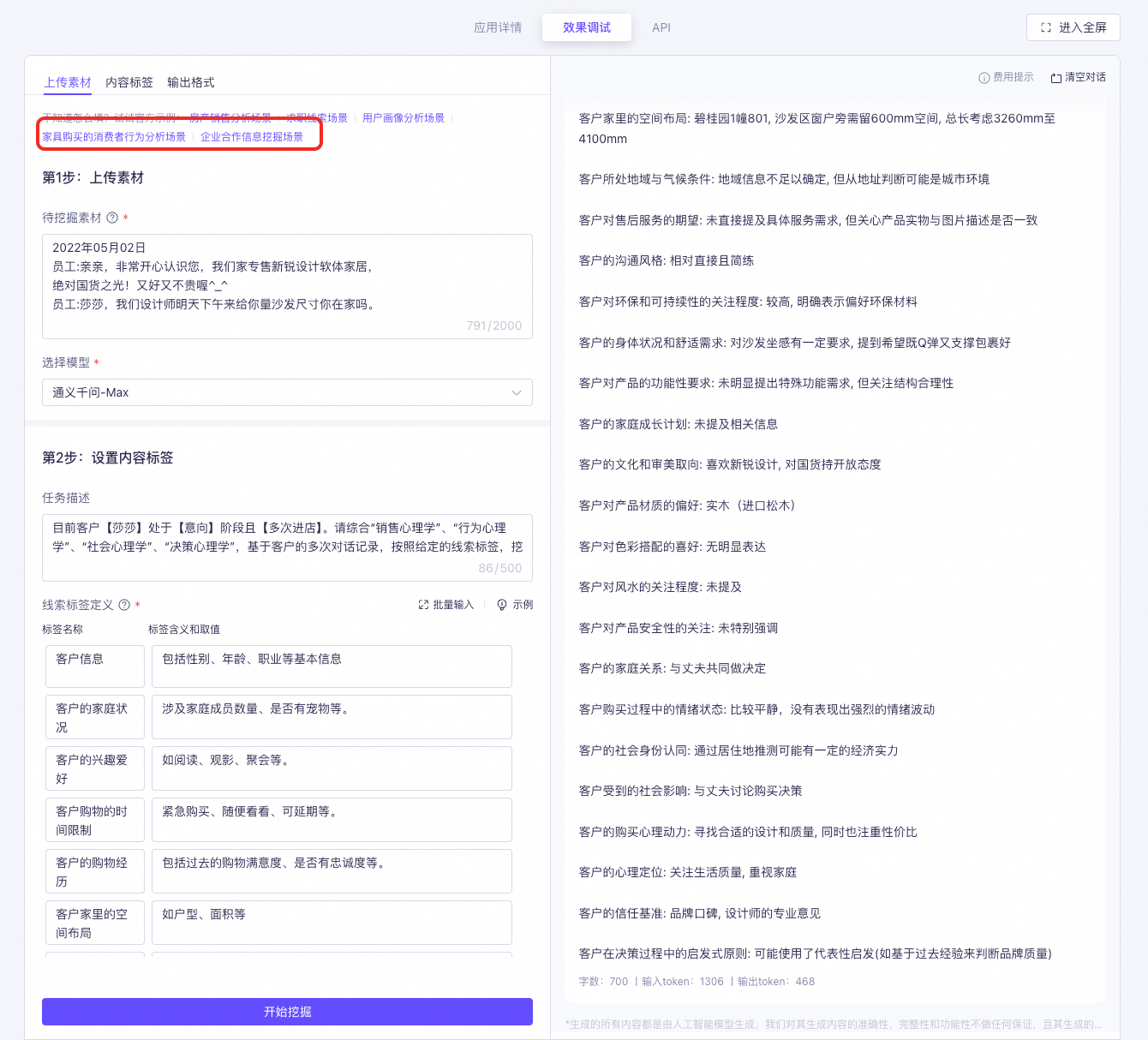
Task: Click the output line 客户在决策过程中的启发式原则
Action: coord(816,953)
